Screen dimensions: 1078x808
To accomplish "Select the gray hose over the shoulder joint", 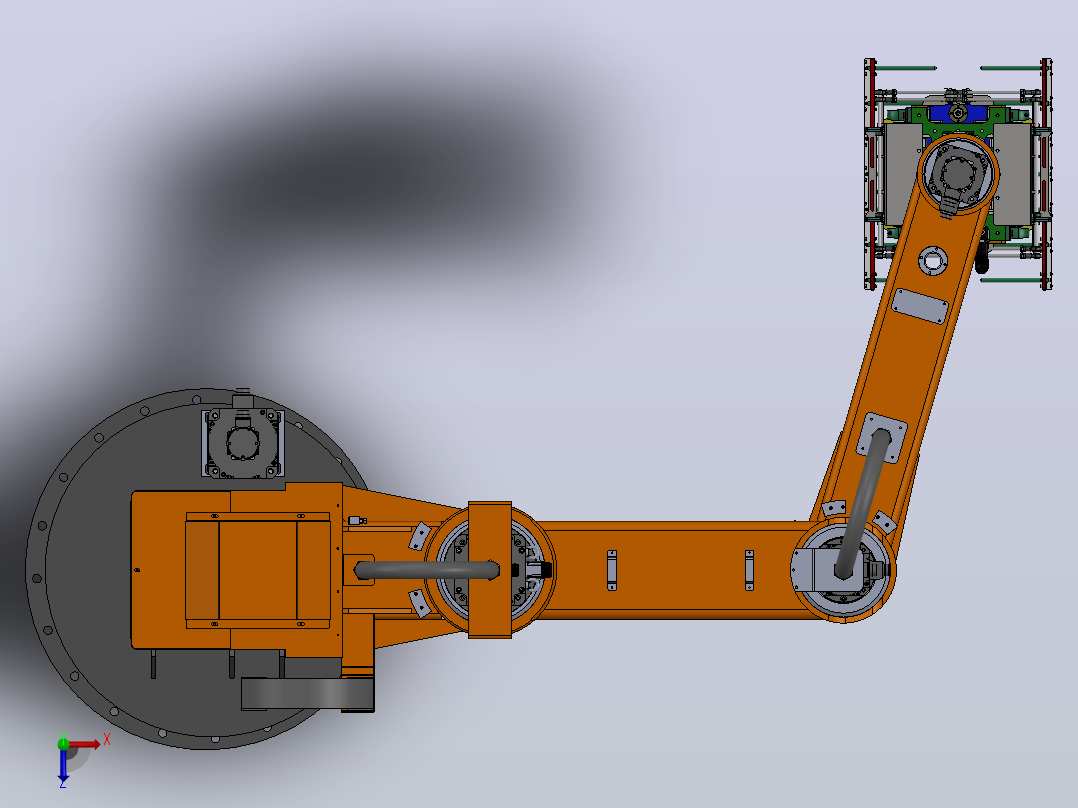I will (x=426, y=570).
